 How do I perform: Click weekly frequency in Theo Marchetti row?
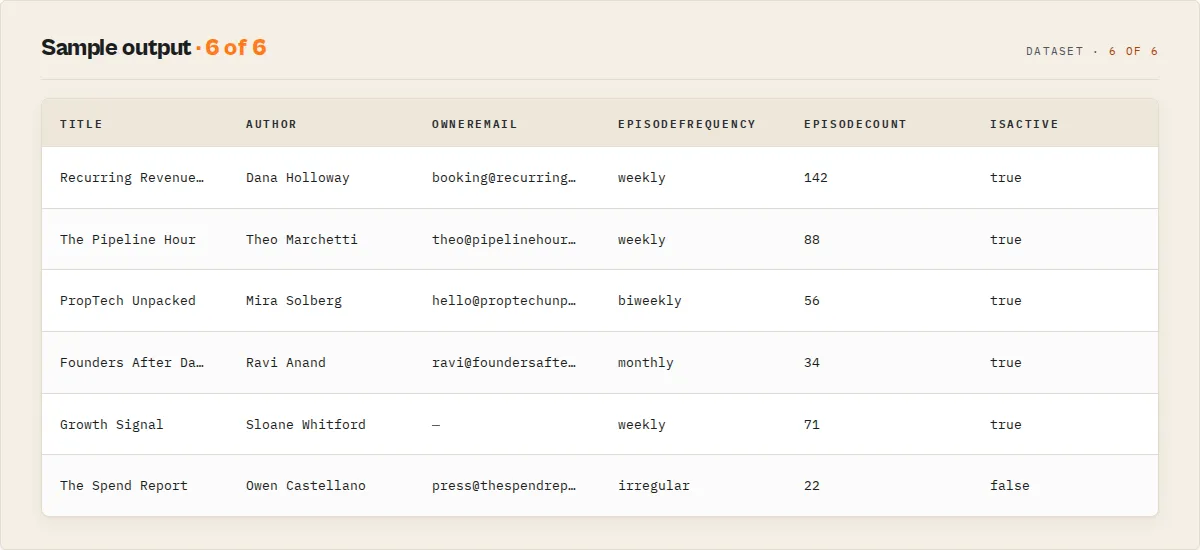[x=642, y=240]
